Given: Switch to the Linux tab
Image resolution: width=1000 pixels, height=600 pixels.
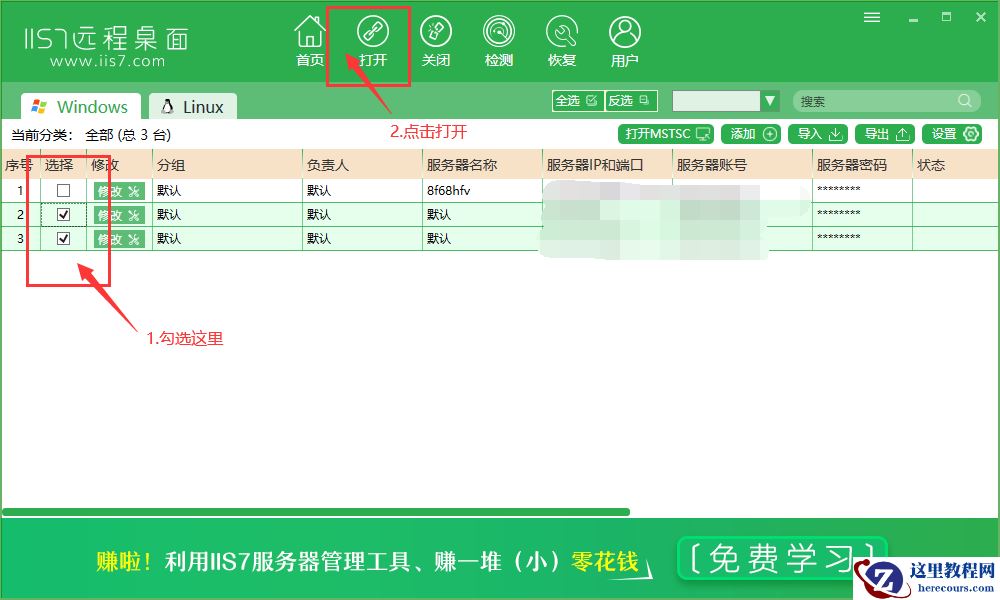Looking at the screenshot, I should coord(193,106).
